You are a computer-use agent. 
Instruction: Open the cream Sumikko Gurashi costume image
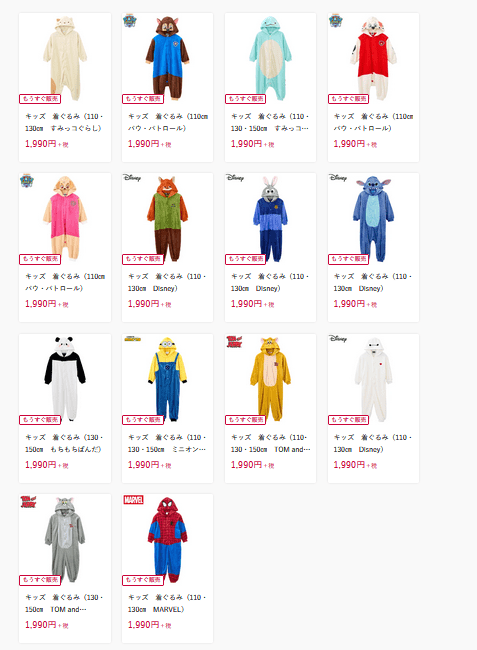pos(65,57)
